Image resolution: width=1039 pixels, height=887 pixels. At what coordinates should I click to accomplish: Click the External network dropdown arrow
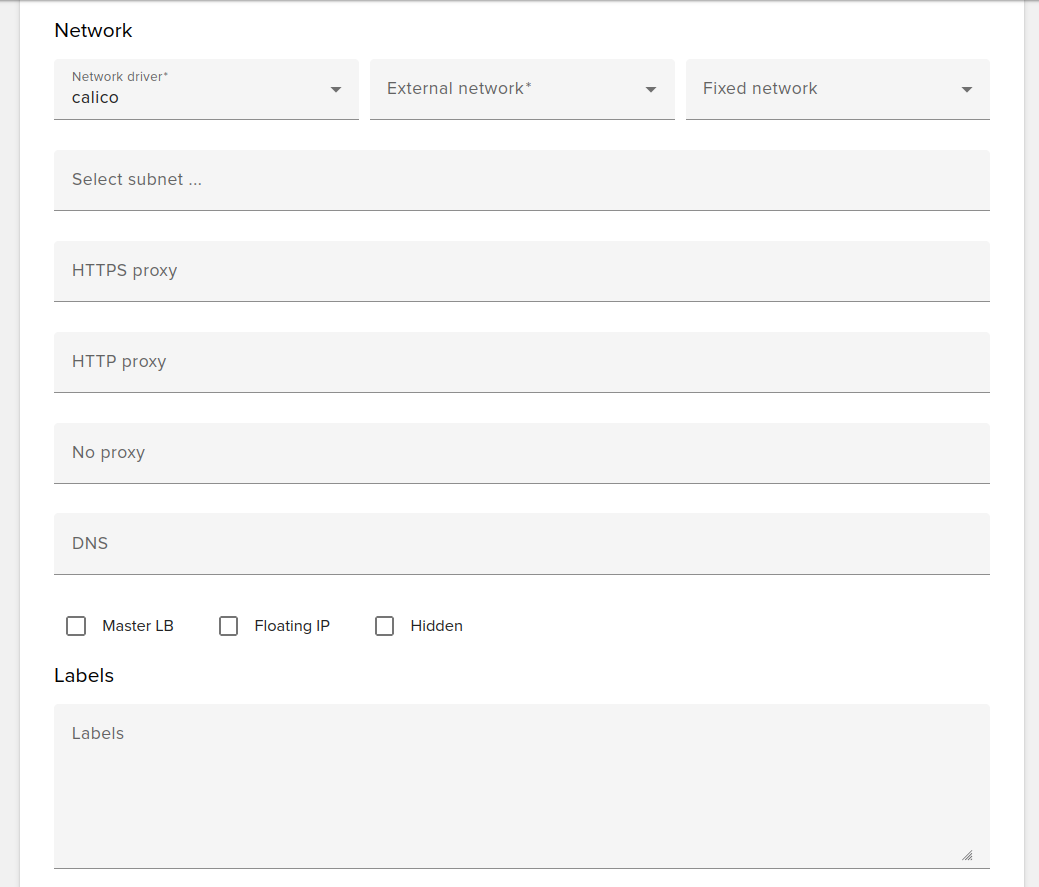tap(651, 89)
